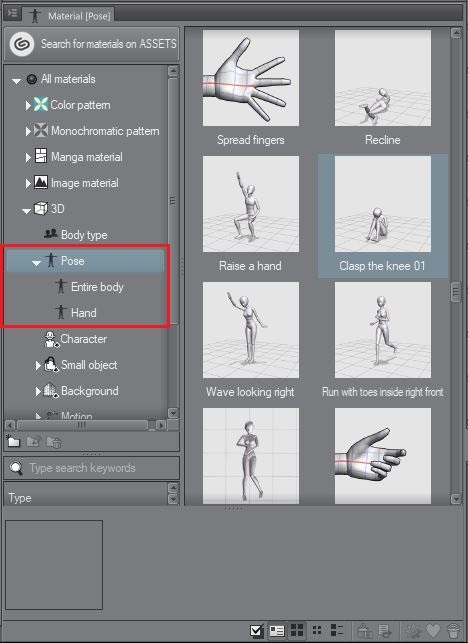Expand the Color pattern folder
Image resolution: width=468 pixels, height=643 pixels.
[x=28, y=105]
